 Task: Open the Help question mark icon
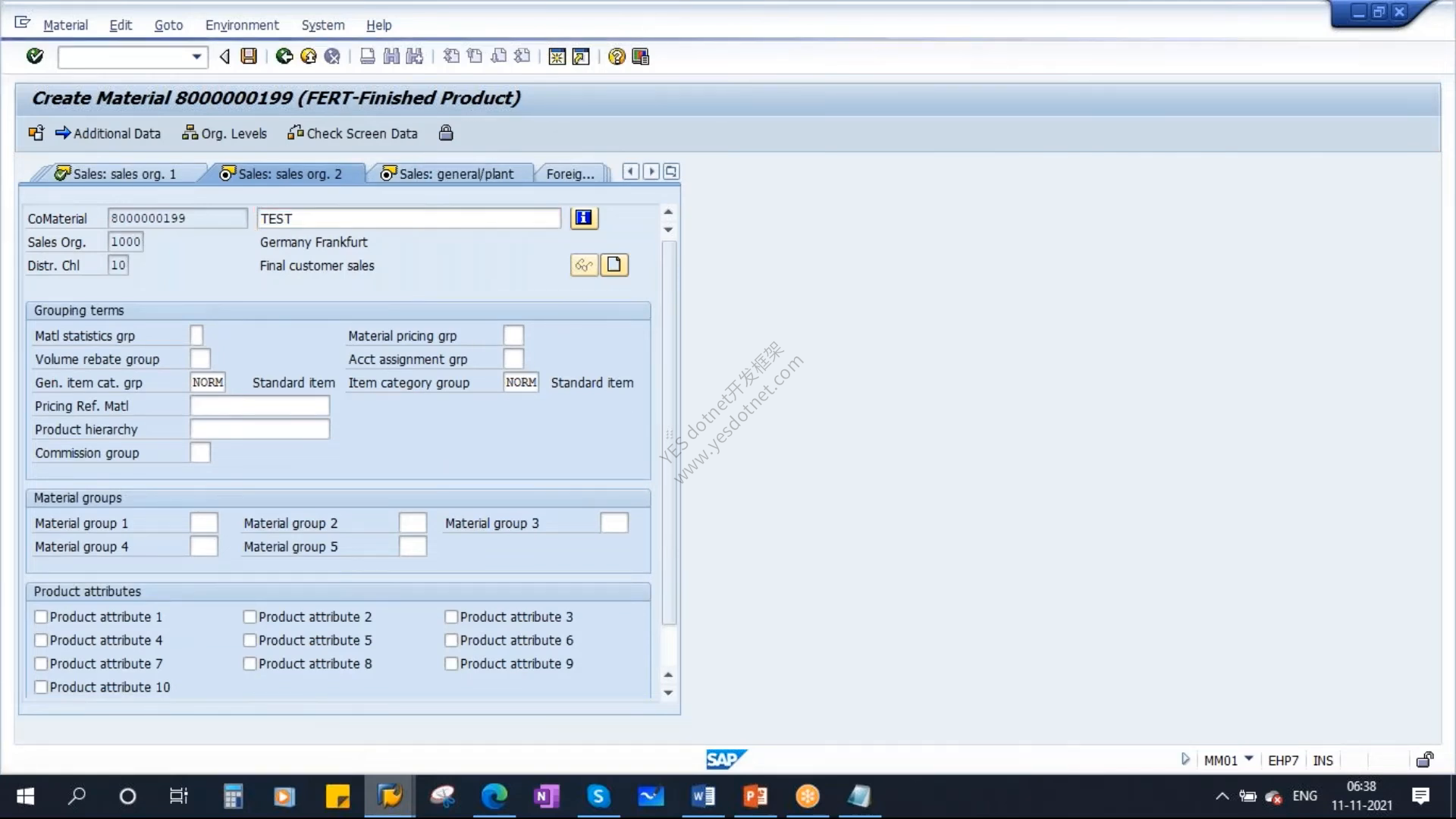[x=617, y=57]
